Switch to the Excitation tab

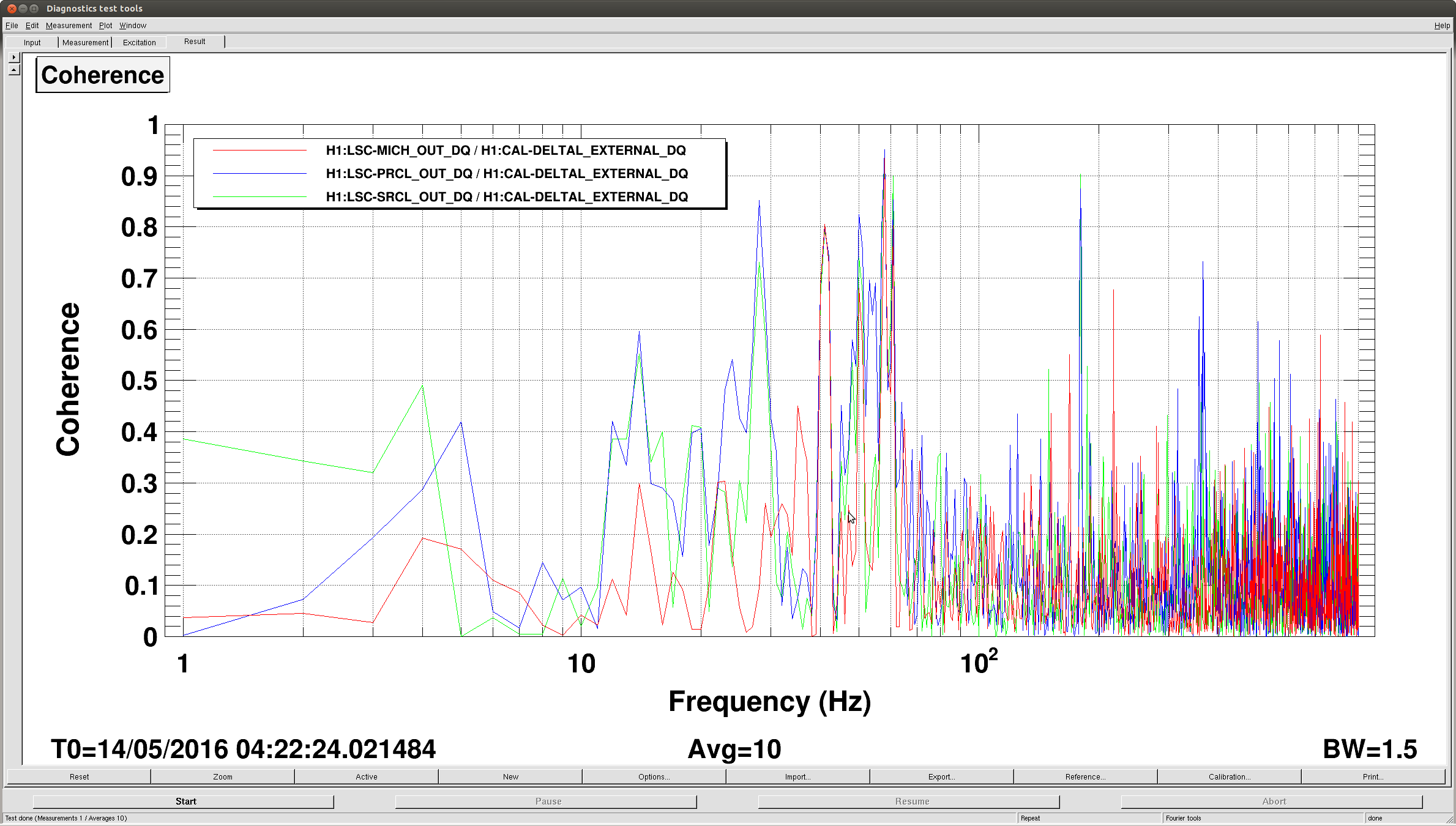click(x=139, y=42)
